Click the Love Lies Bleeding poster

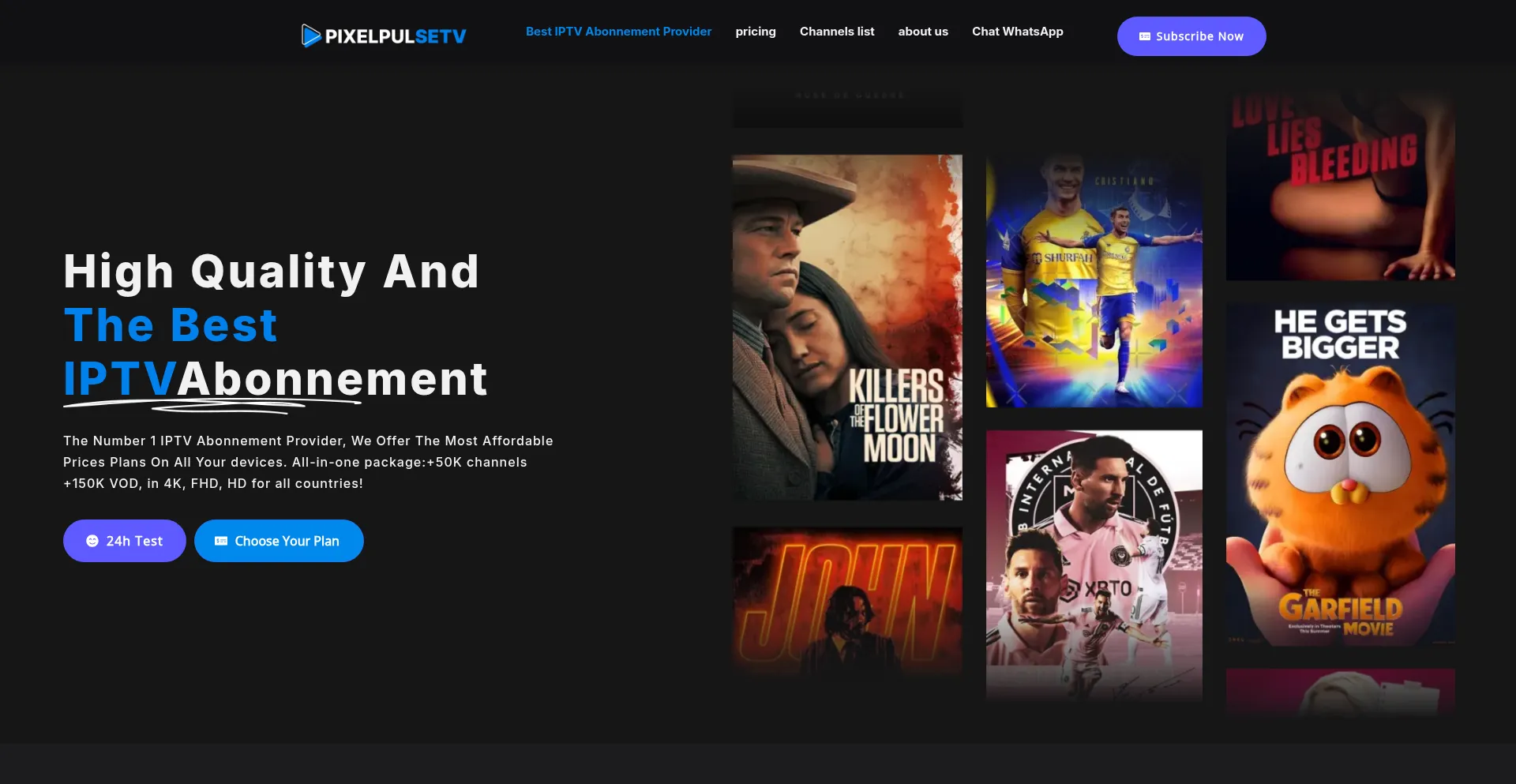click(x=1340, y=186)
